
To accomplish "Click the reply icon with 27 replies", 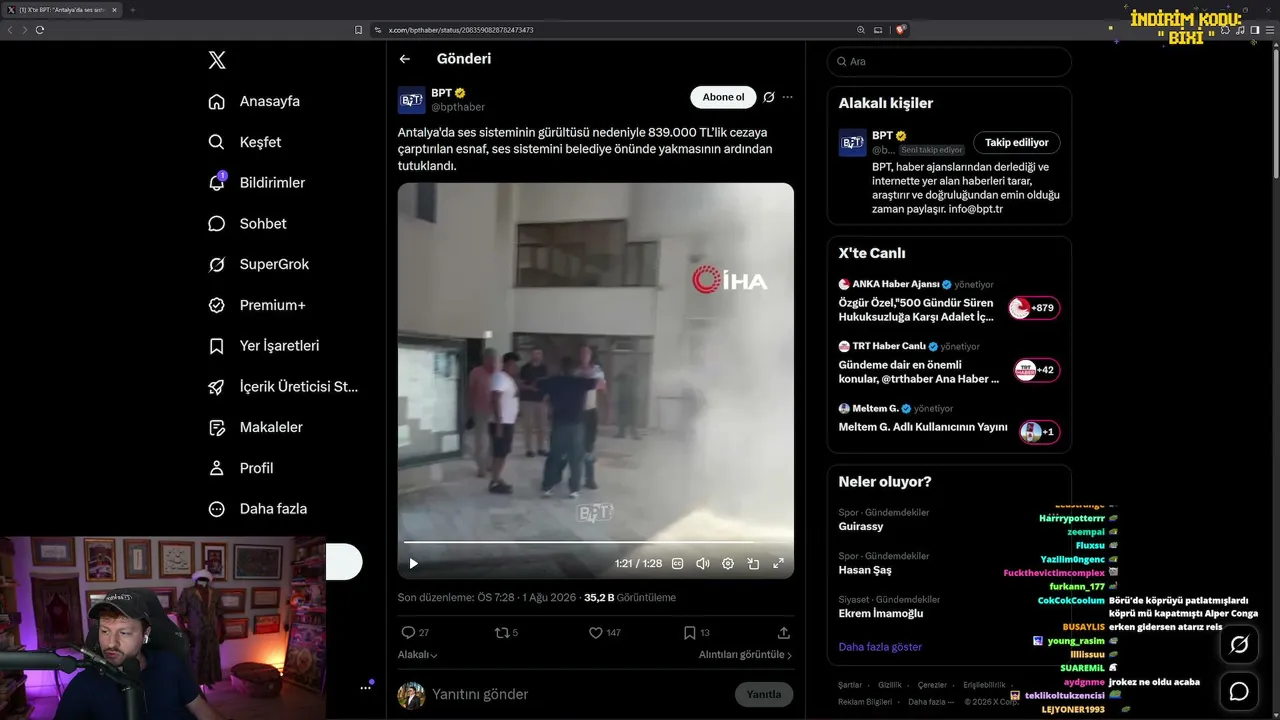I will click(408, 633).
